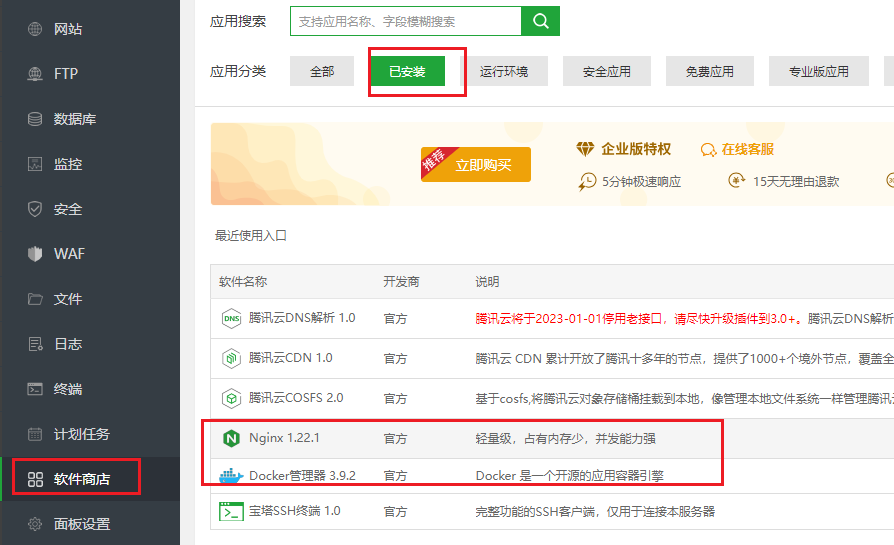The width and height of the screenshot is (894, 545).
Task: Click the 基于cosfs description text
Action: click(x=684, y=398)
